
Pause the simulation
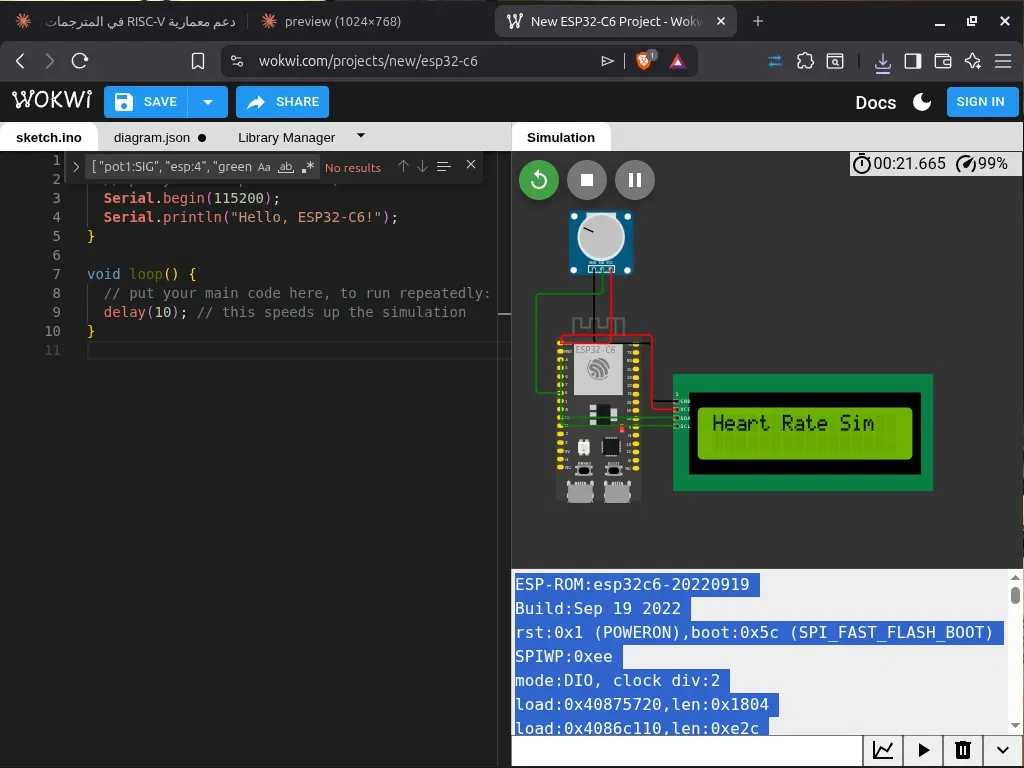coord(634,180)
